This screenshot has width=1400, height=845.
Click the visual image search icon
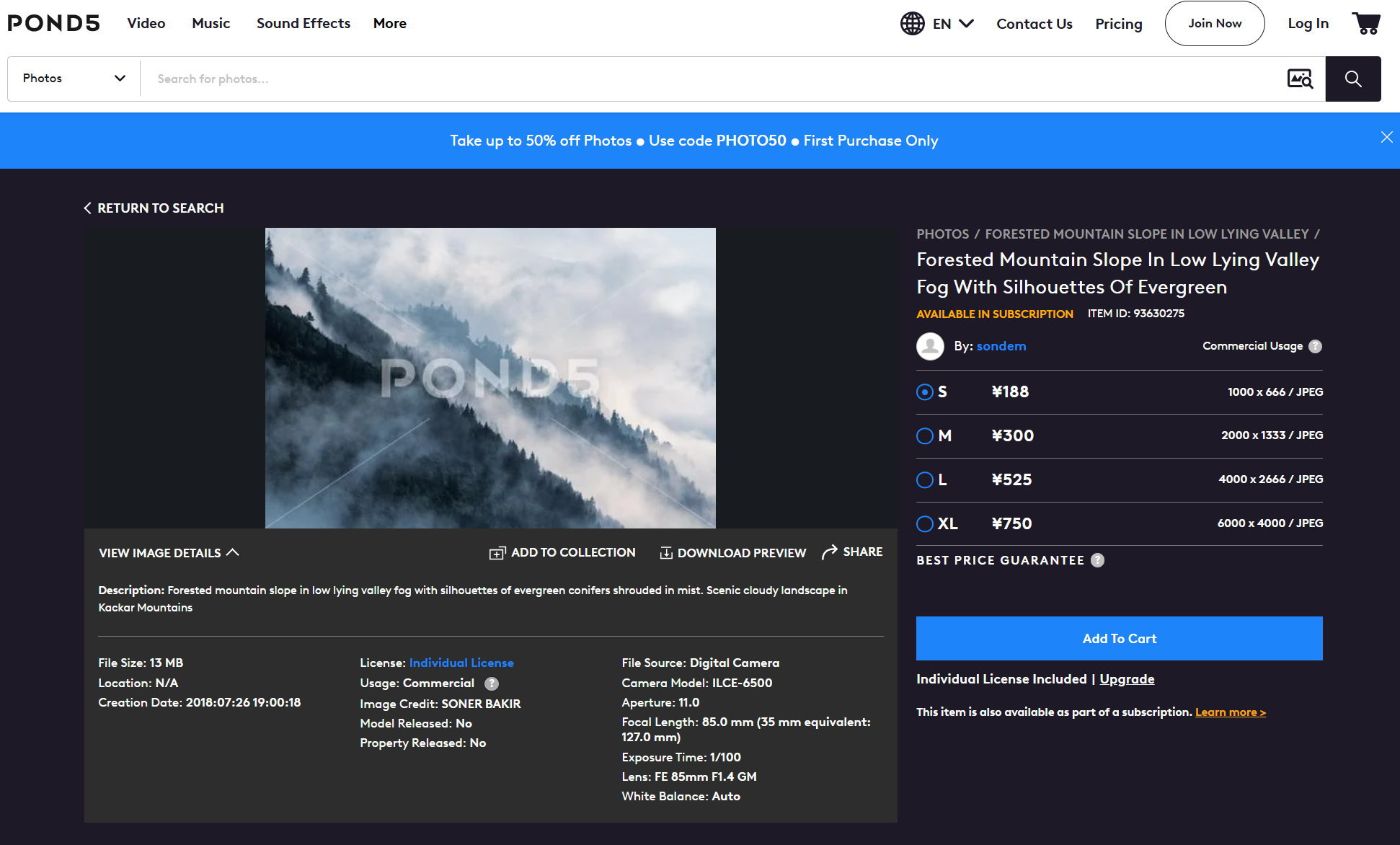(1300, 79)
